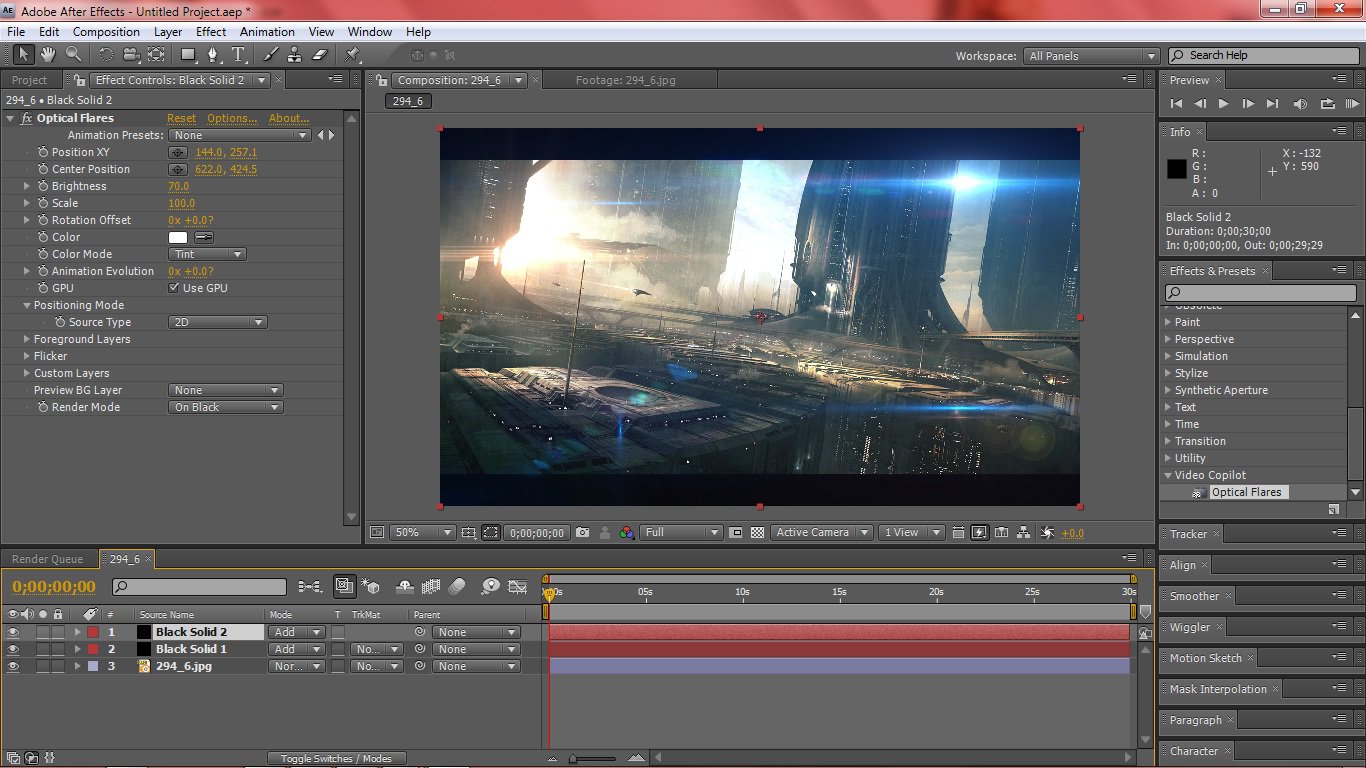Uncheck the Use GPU checkbox

coord(174,288)
